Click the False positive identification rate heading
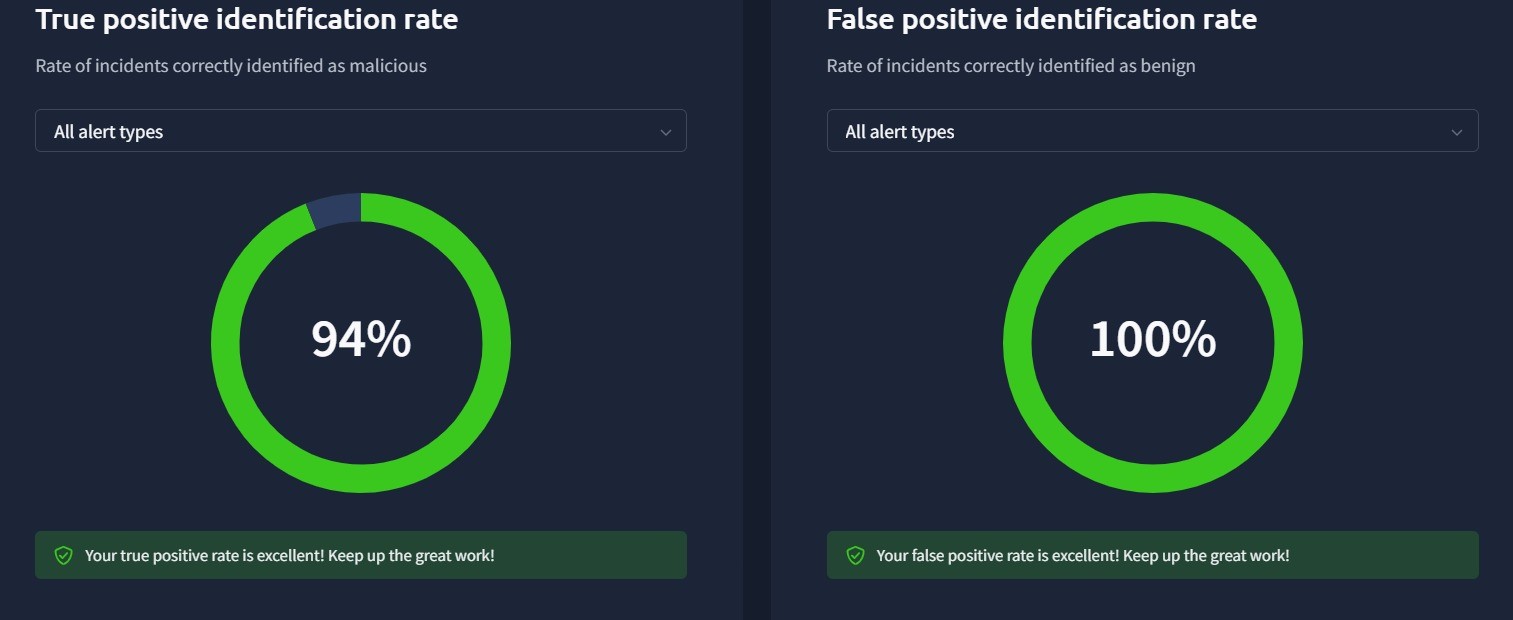The height and width of the screenshot is (620, 1513). 1041,19
